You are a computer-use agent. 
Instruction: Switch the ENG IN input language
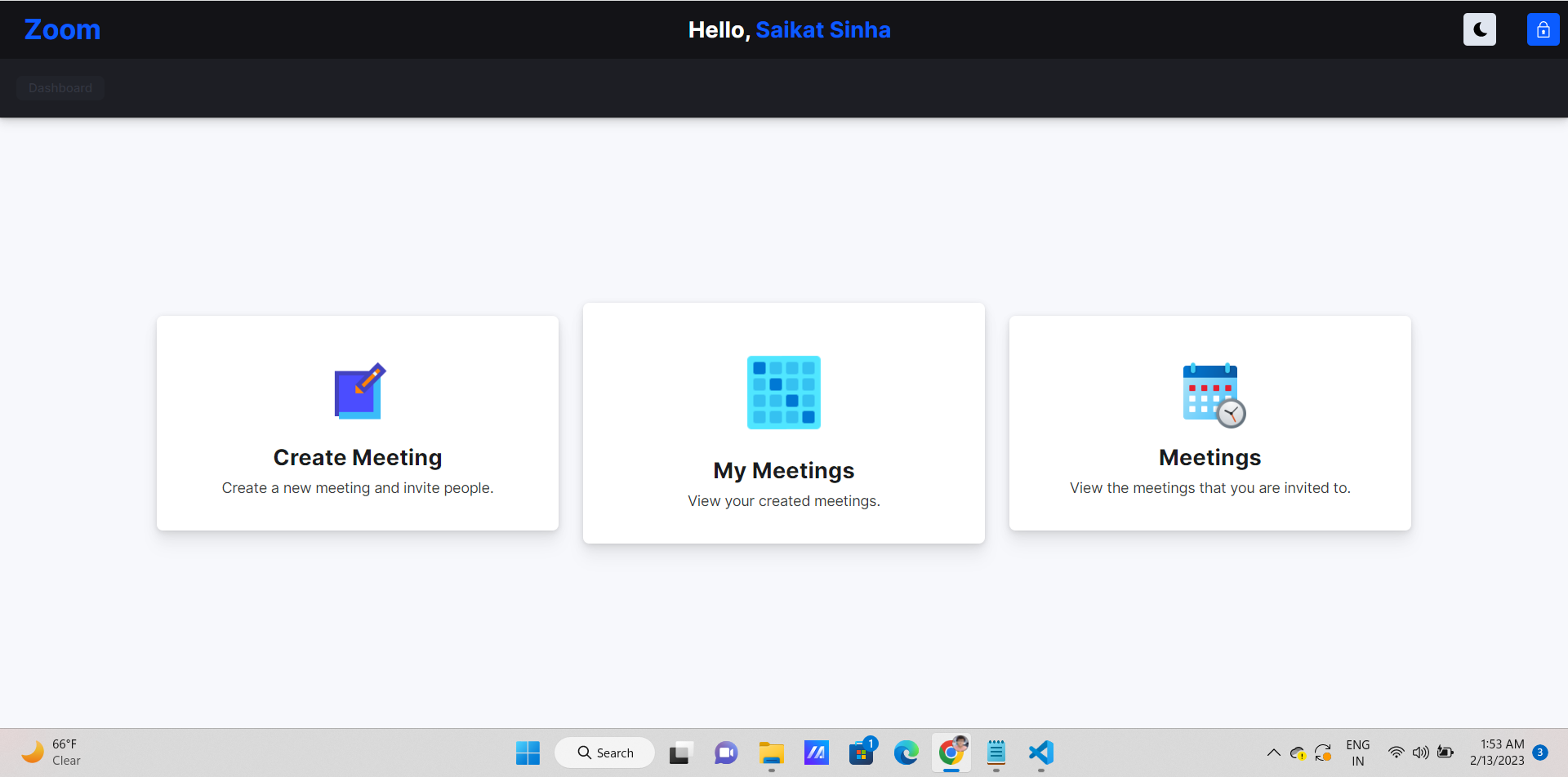coord(1358,753)
